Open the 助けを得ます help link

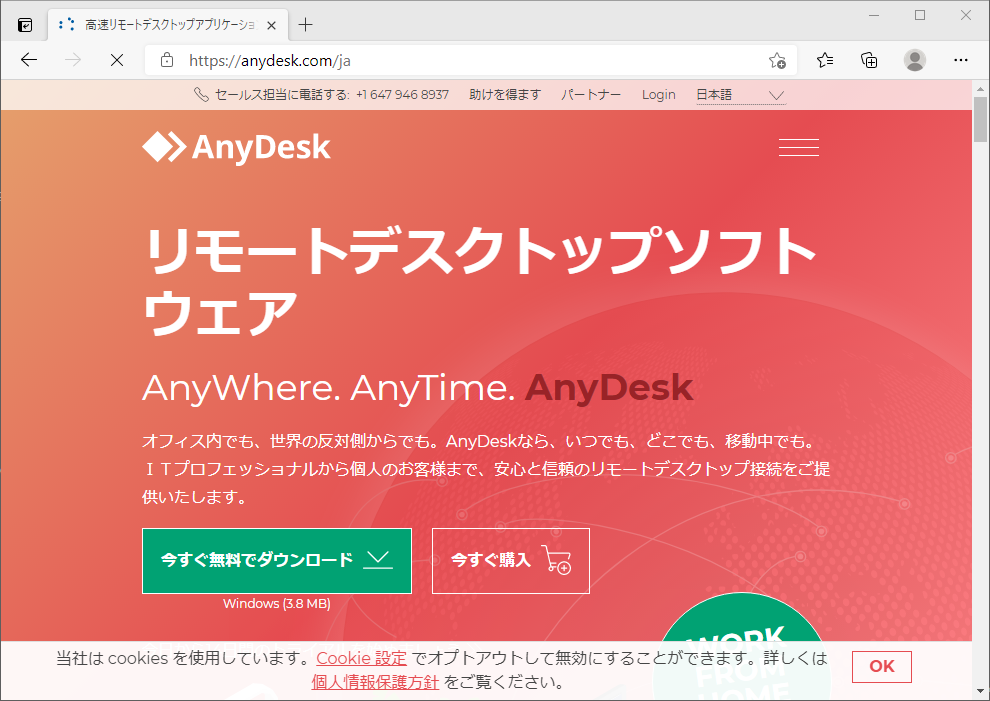(x=505, y=95)
